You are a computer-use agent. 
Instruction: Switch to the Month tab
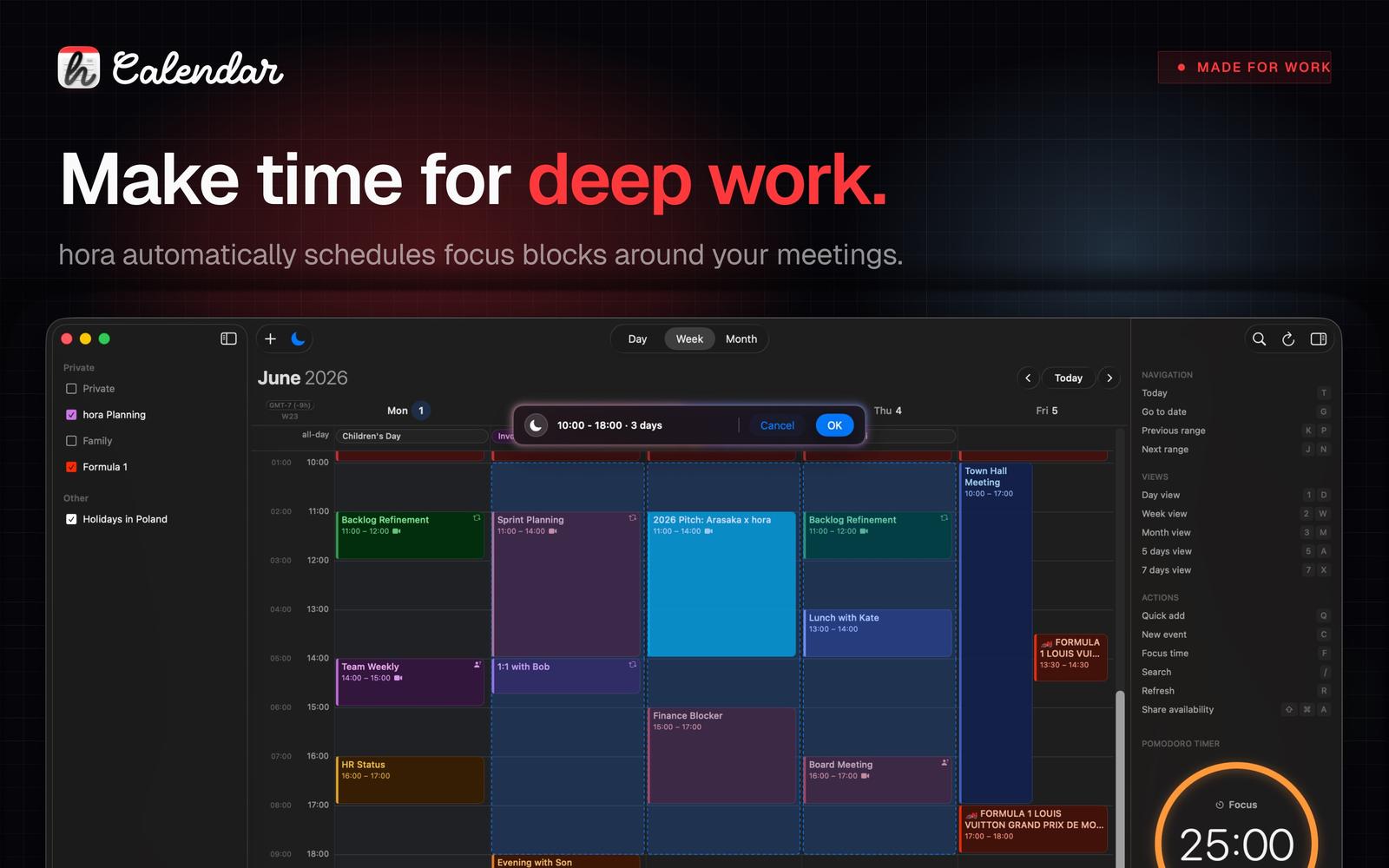coord(741,339)
